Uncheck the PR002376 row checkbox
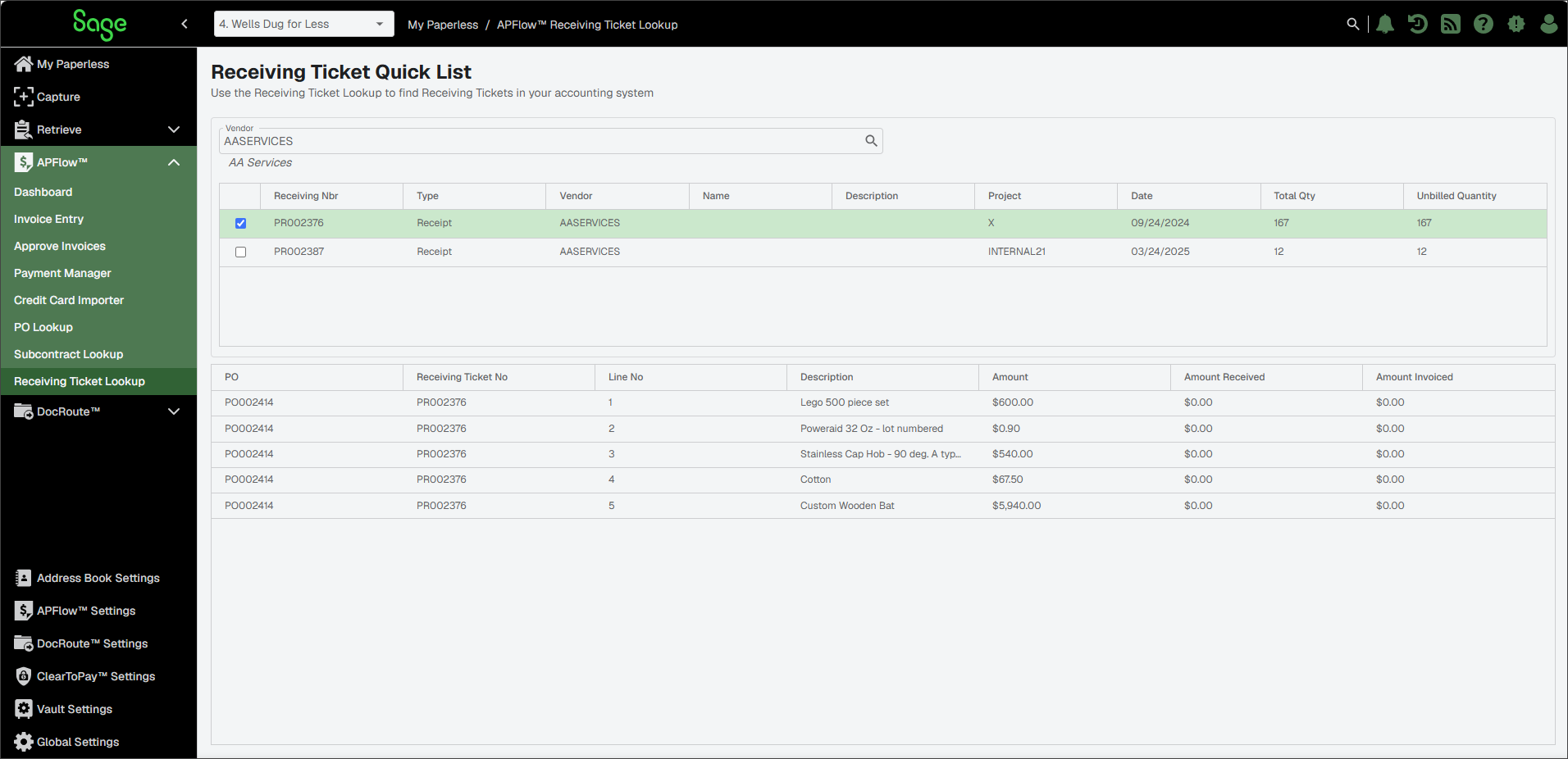Image resolution: width=1568 pixels, height=759 pixels. click(x=240, y=223)
